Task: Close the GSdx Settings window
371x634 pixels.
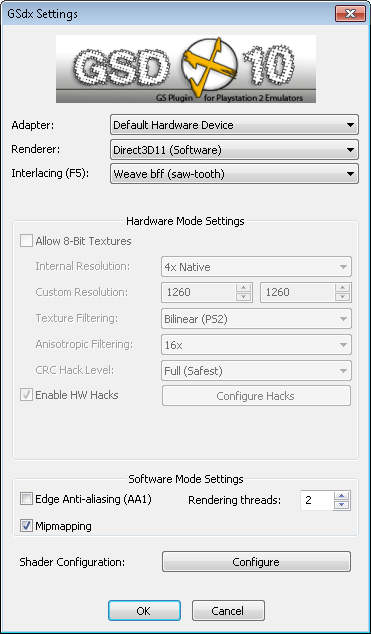Action: [350, 13]
